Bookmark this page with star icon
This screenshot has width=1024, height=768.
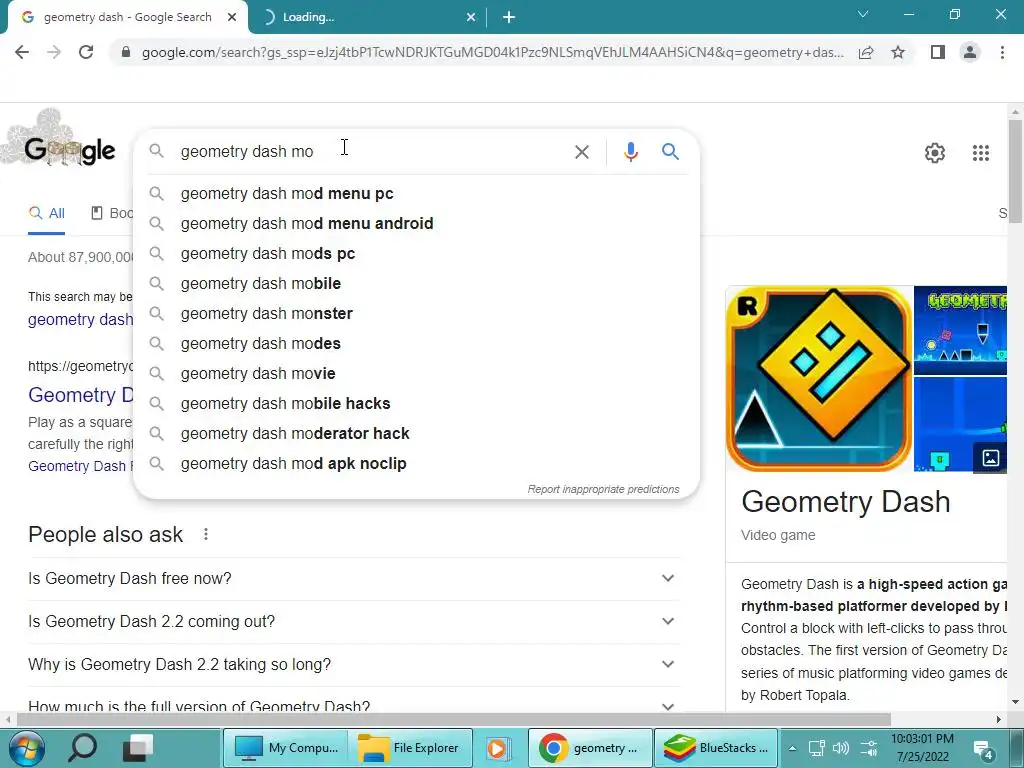[898, 52]
